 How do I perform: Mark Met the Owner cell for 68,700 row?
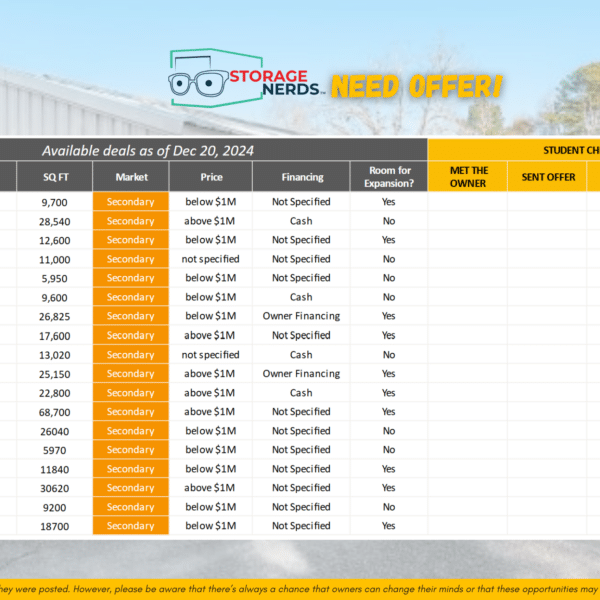[468, 412]
